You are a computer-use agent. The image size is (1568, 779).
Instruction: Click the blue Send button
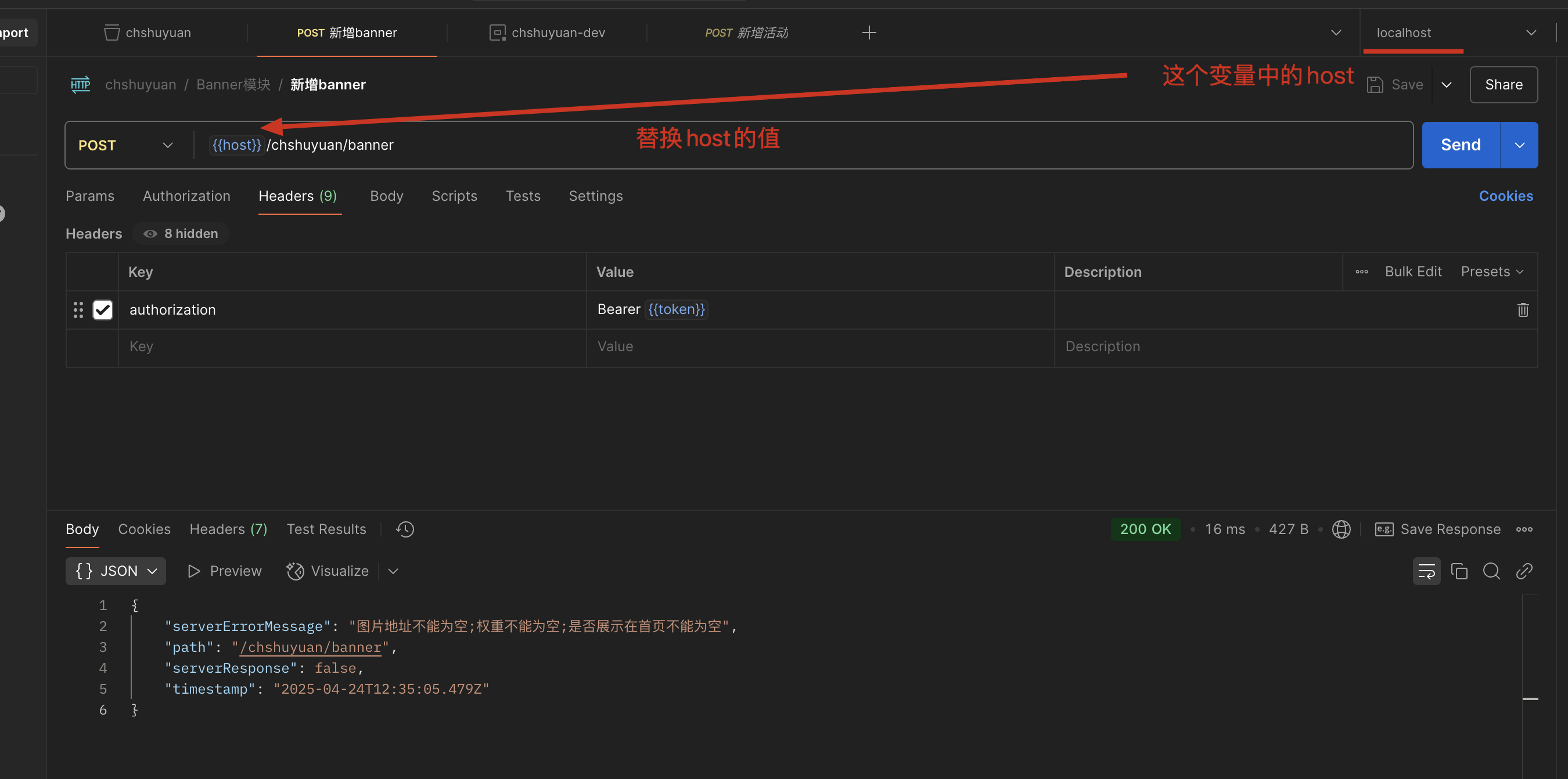(x=1460, y=145)
